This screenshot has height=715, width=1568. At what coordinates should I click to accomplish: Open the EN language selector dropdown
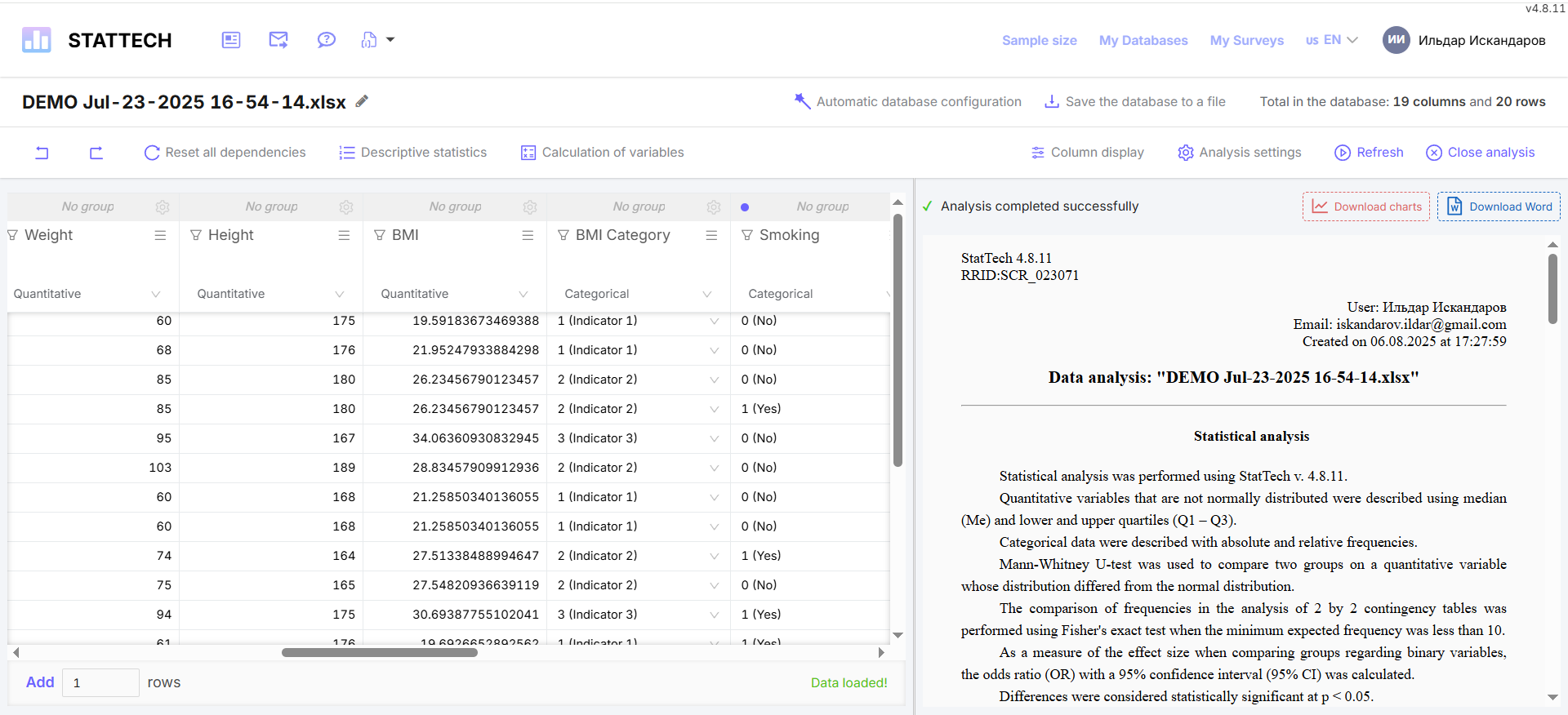tap(1332, 40)
